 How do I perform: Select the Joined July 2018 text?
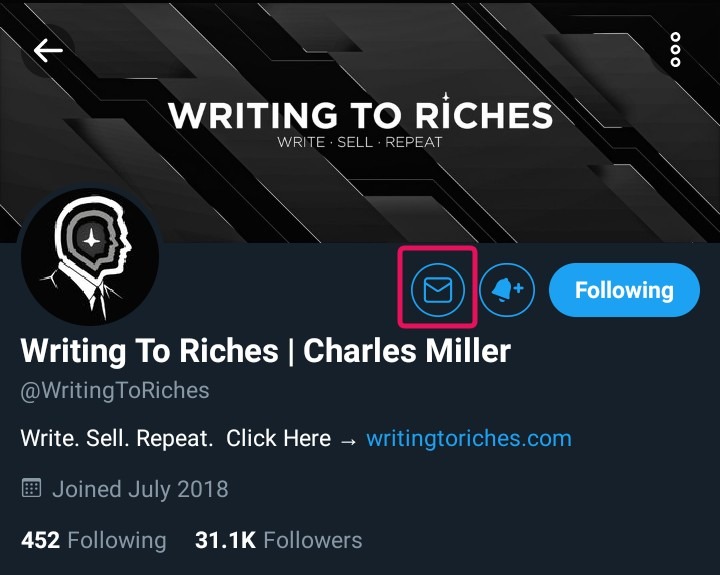pos(140,490)
